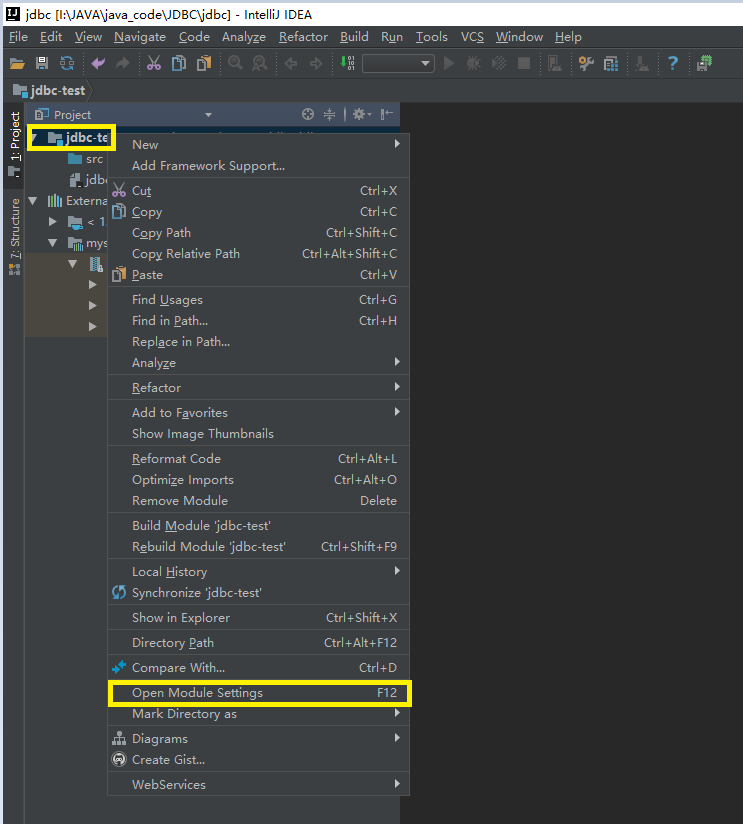Expand the Analyze submenu in context menu

point(258,363)
